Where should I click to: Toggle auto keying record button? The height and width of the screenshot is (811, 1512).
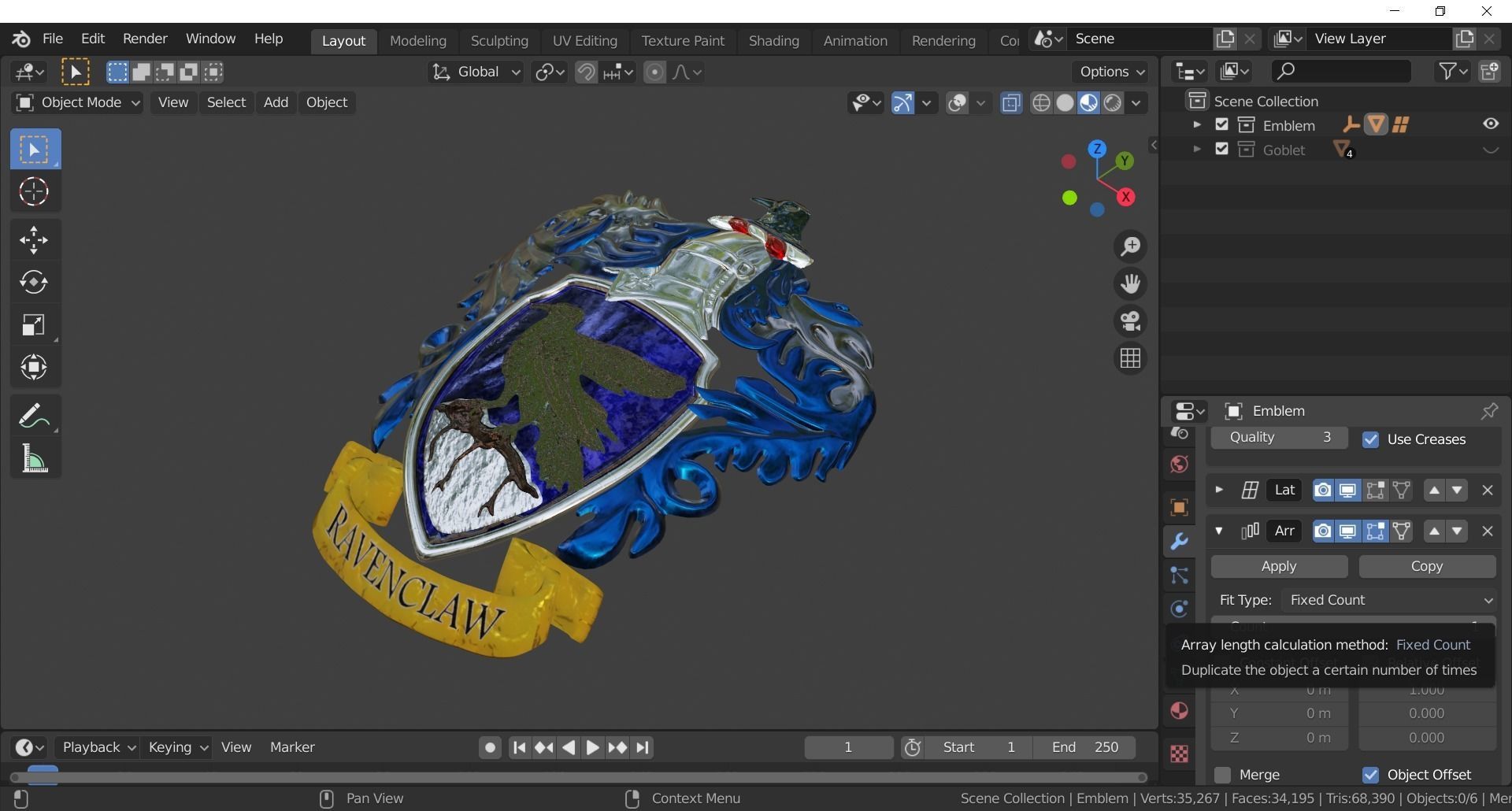click(x=490, y=747)
